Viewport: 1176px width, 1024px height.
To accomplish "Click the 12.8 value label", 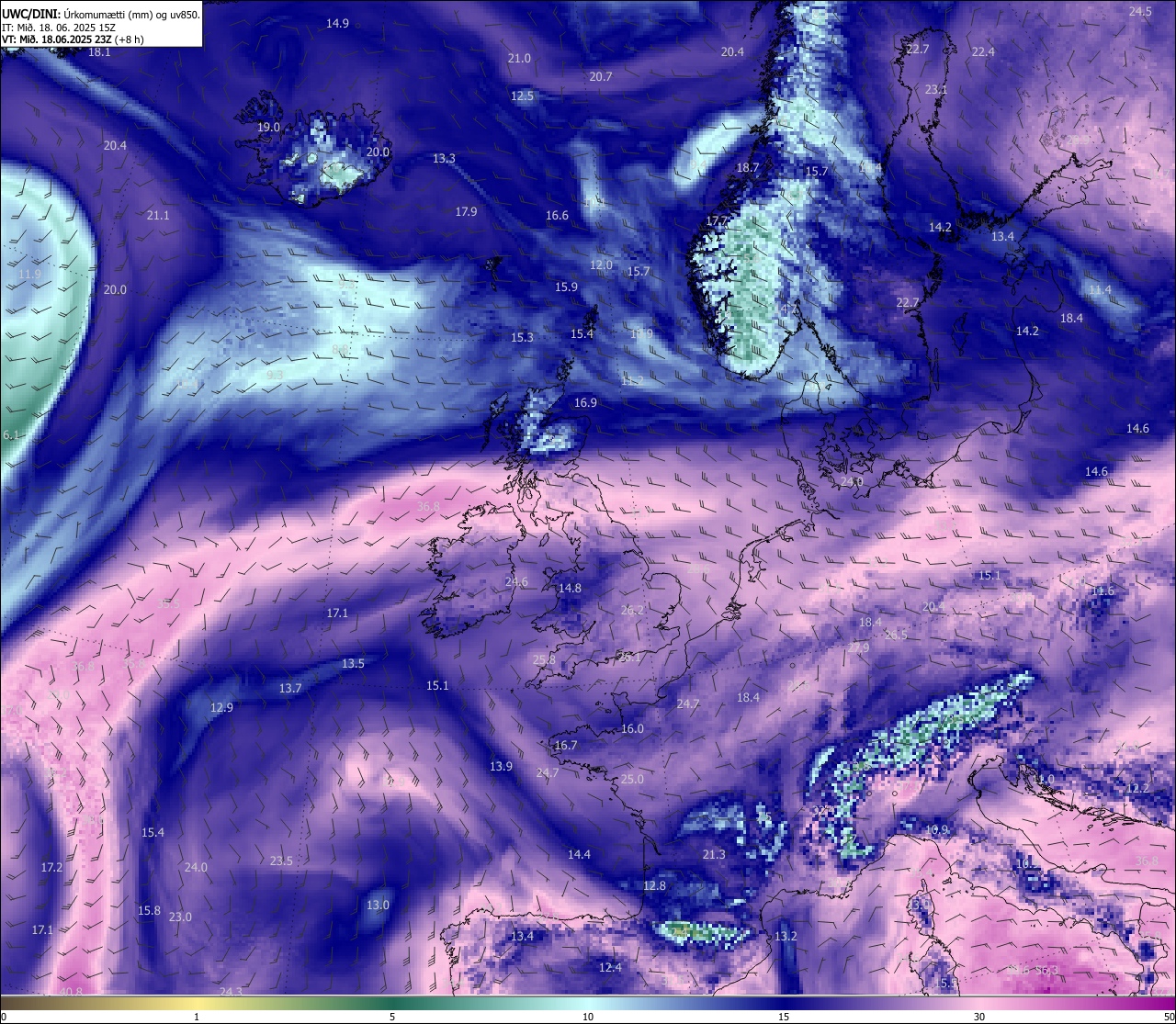I will click(654, 886).
